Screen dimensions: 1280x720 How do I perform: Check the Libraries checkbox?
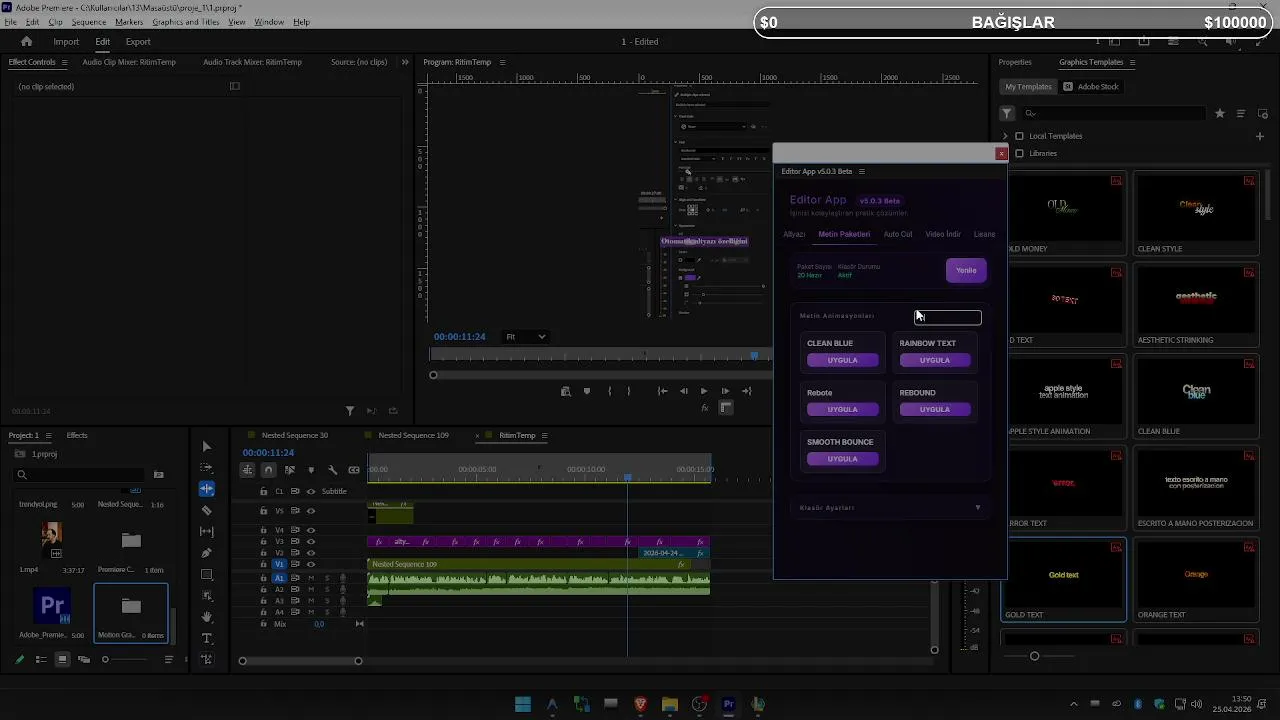[x=1019, y=153]
